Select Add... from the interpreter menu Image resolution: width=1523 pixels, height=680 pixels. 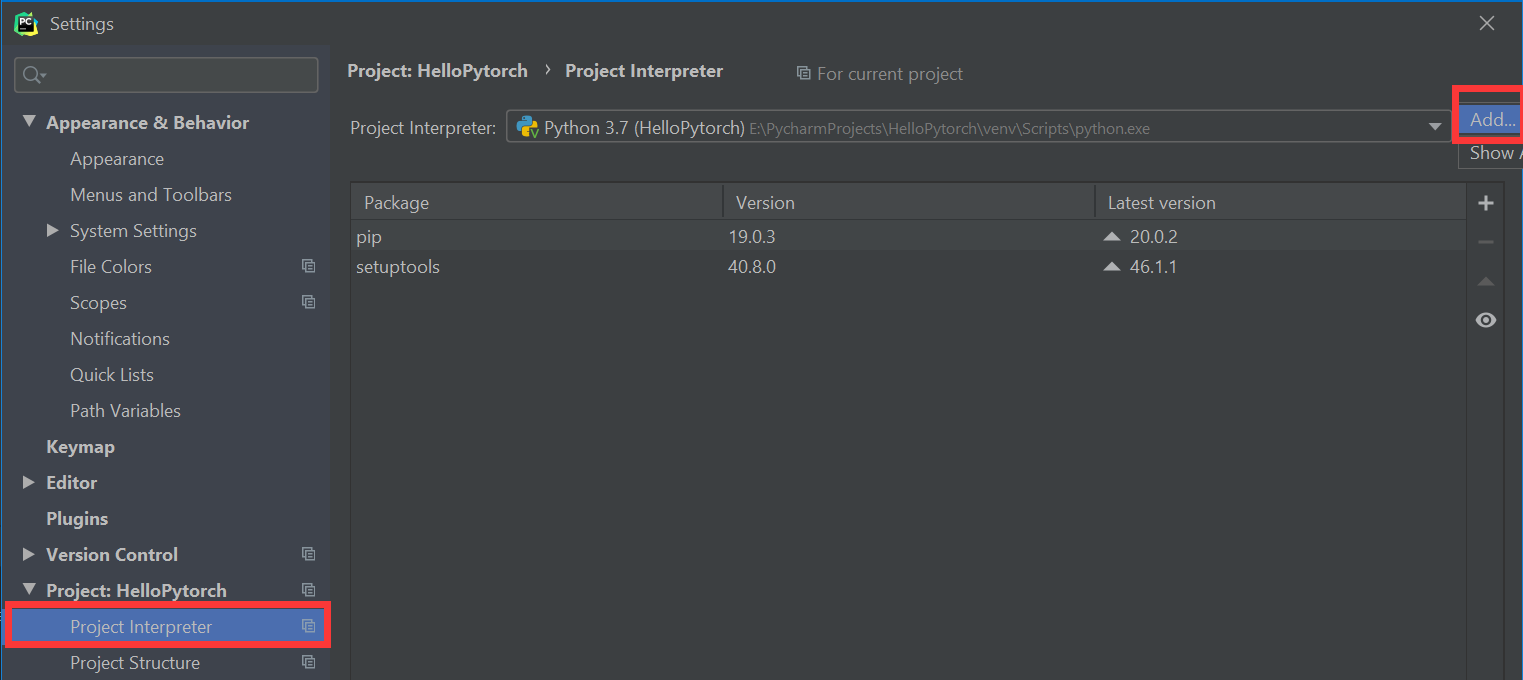(x=1492, y=120)
